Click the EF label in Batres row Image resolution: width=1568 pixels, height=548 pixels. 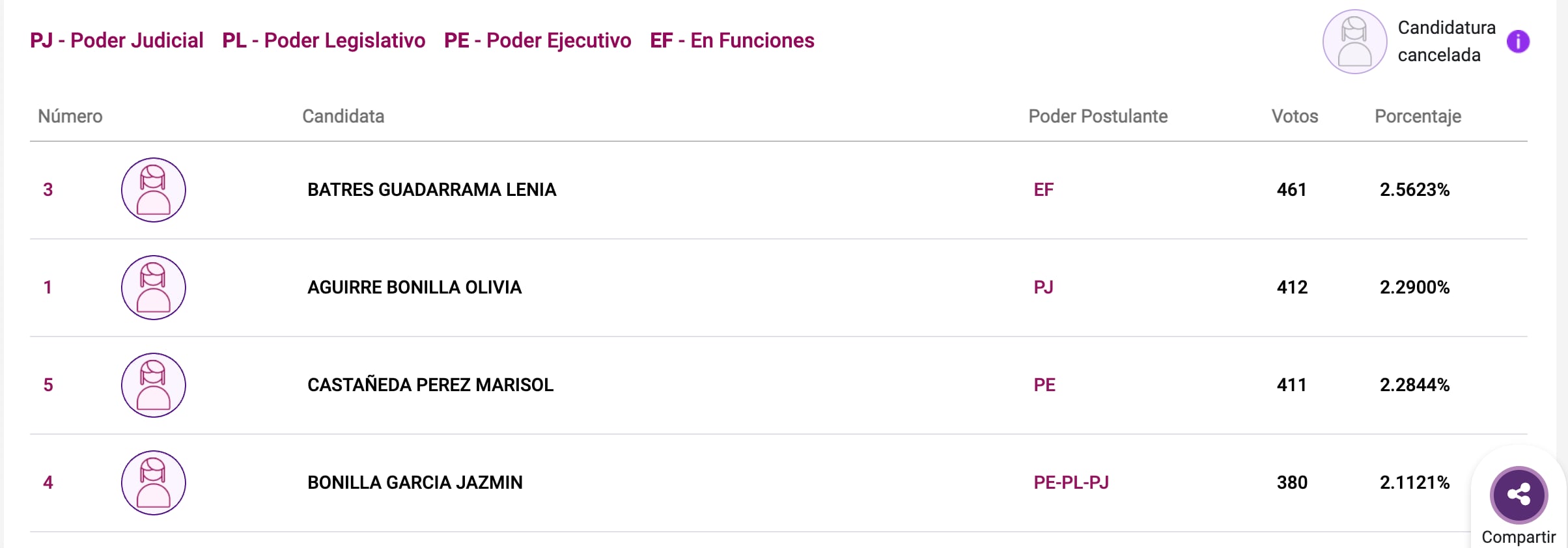[x=1043, y=190]
